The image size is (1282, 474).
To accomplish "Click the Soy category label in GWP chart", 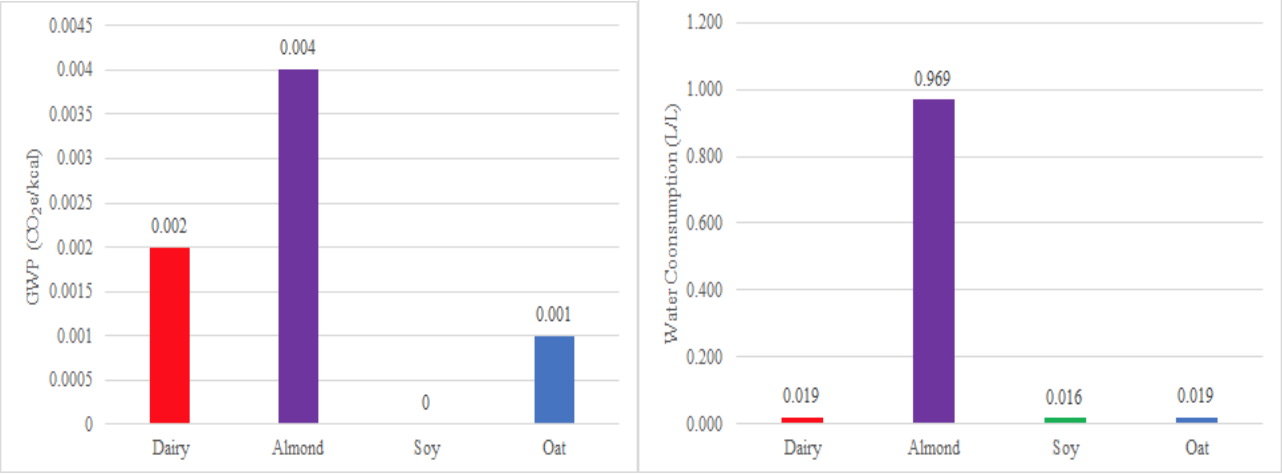I will (x=426, y=448).
